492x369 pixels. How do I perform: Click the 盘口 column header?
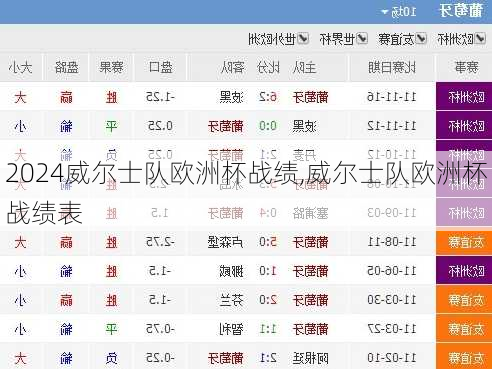[x=161, y=68]
